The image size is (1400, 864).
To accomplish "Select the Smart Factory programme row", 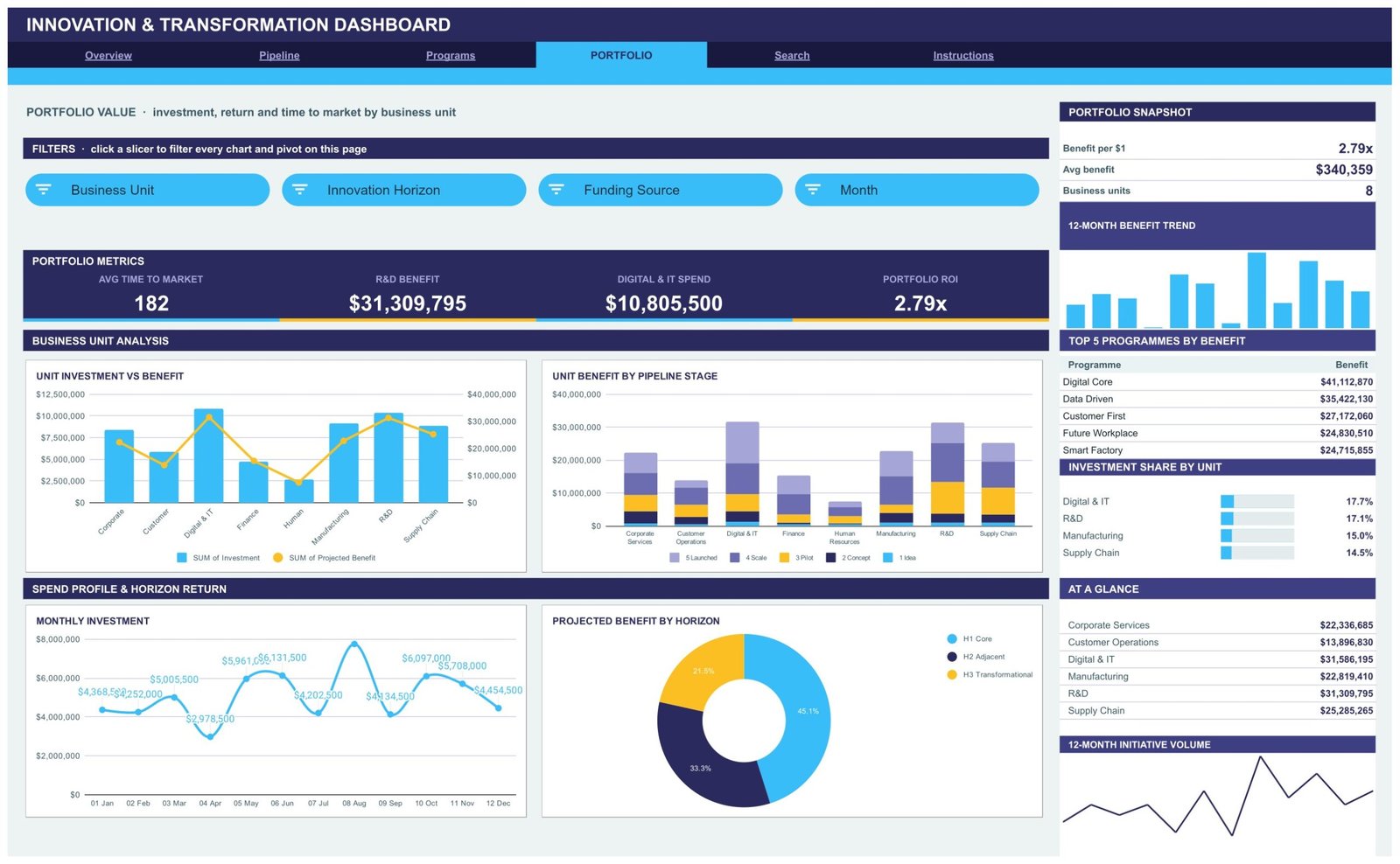I will tap(1217, 450).
